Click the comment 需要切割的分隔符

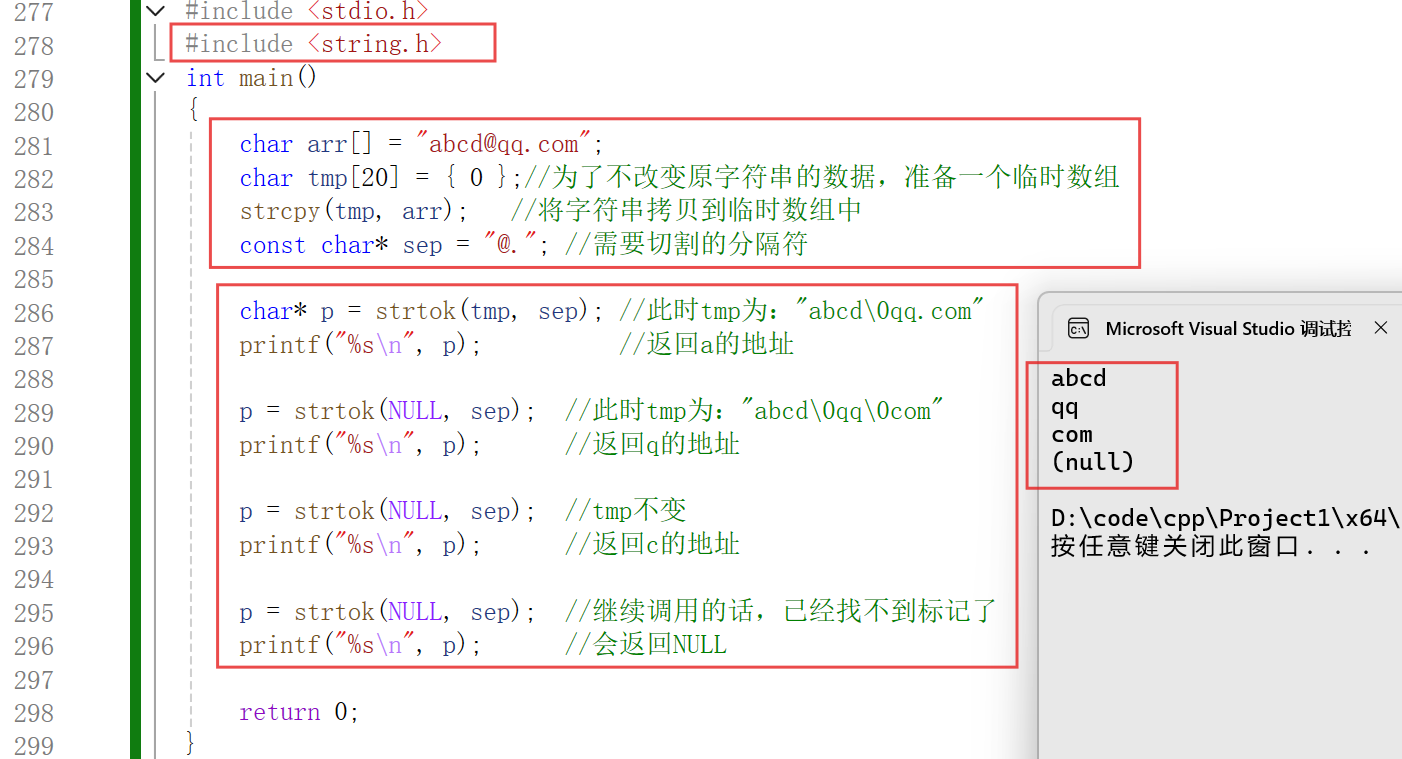click(x=686, y=245)
